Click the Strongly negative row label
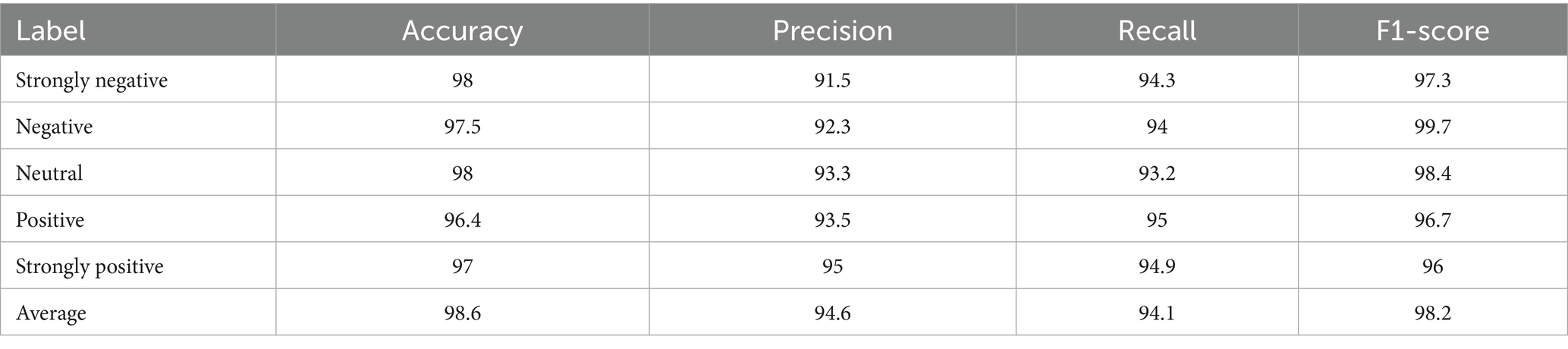This screenshot has width=1568, height=349. (x=92, y=80)
